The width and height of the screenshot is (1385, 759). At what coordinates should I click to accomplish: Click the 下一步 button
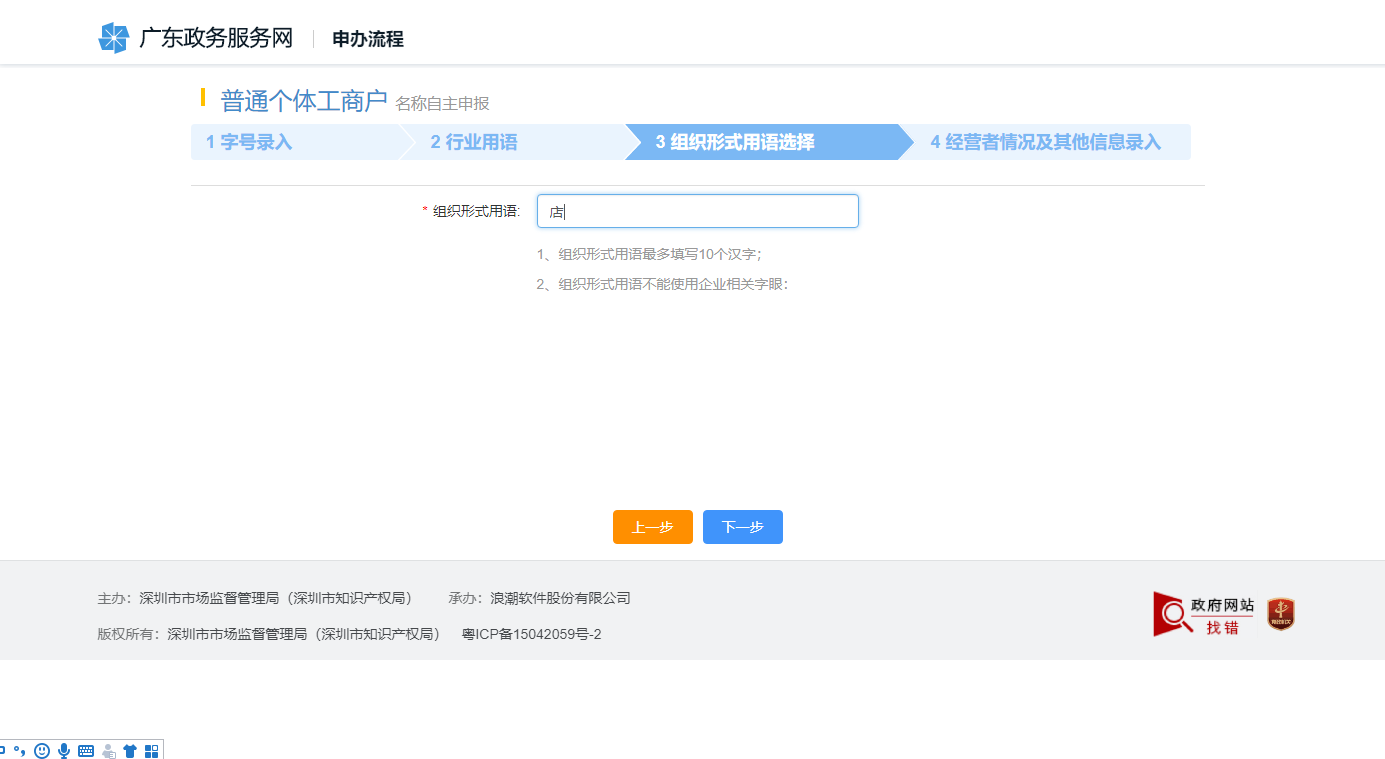pyautogui.click(x=742, y=527)
